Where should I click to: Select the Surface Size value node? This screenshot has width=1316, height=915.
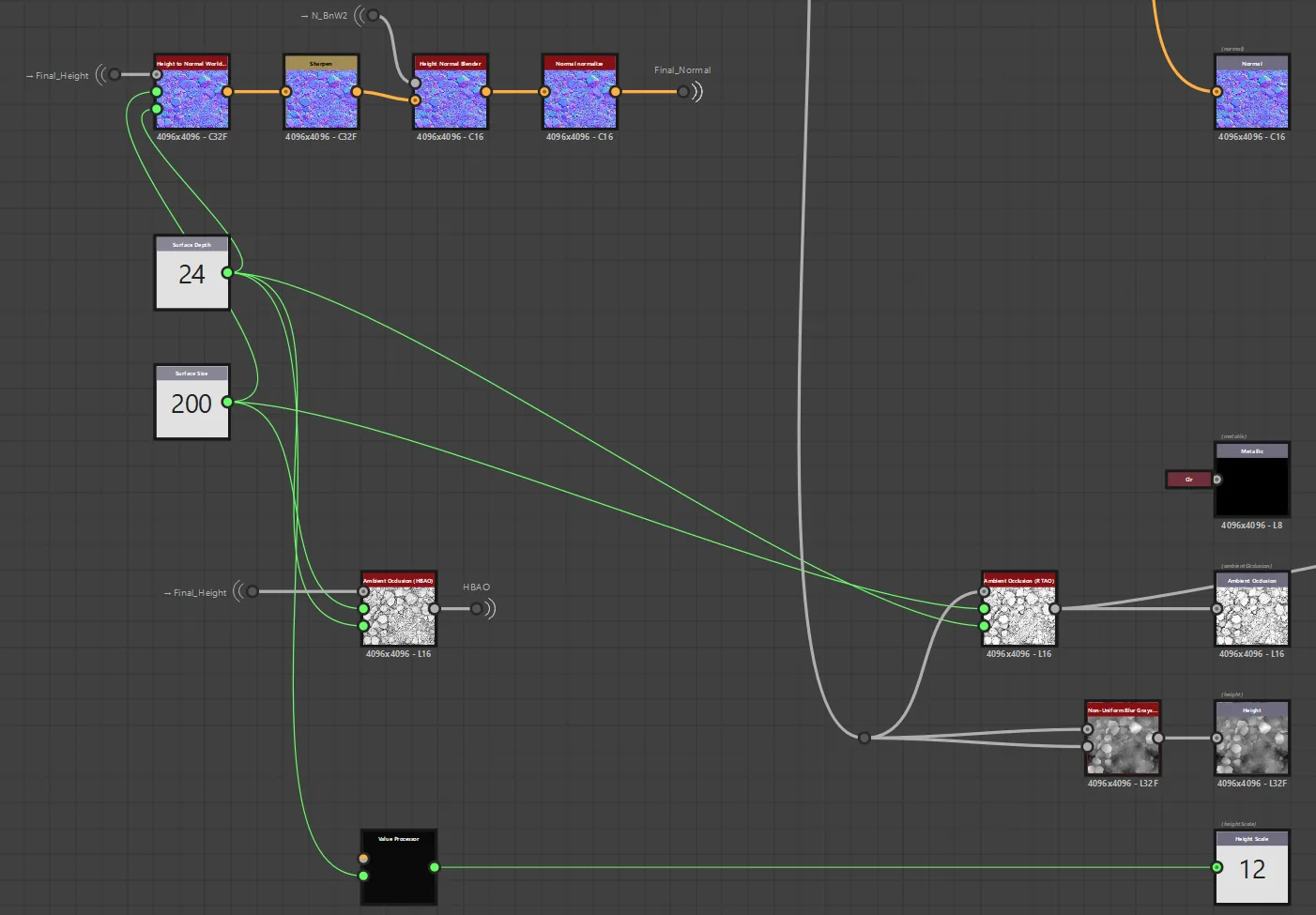click(x=191, y=402)
